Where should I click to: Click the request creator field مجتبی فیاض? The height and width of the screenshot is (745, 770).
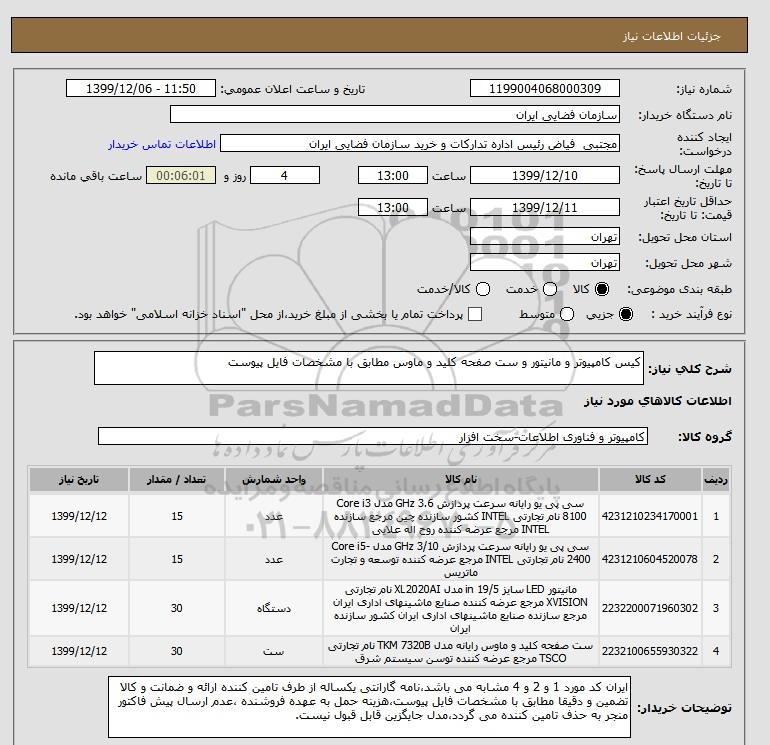420,144
